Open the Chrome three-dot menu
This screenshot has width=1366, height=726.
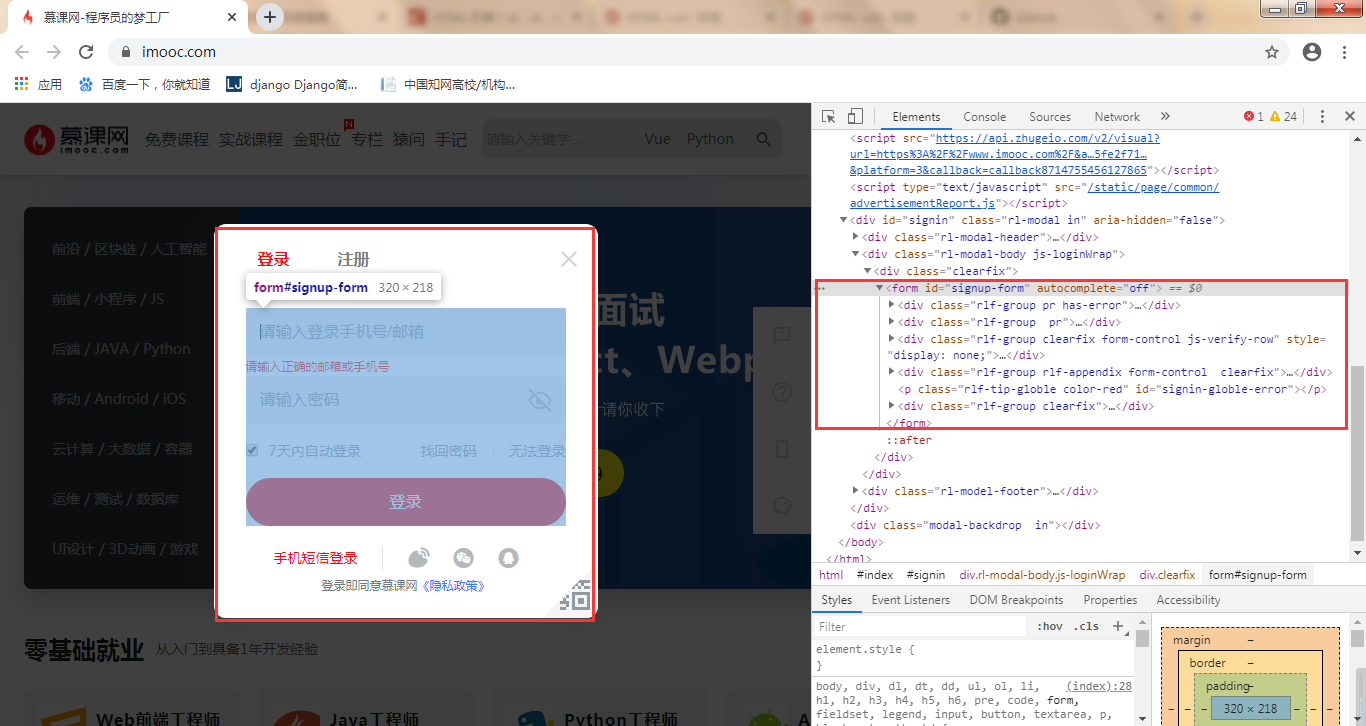pyautogui.click(x=1345, y=52)
